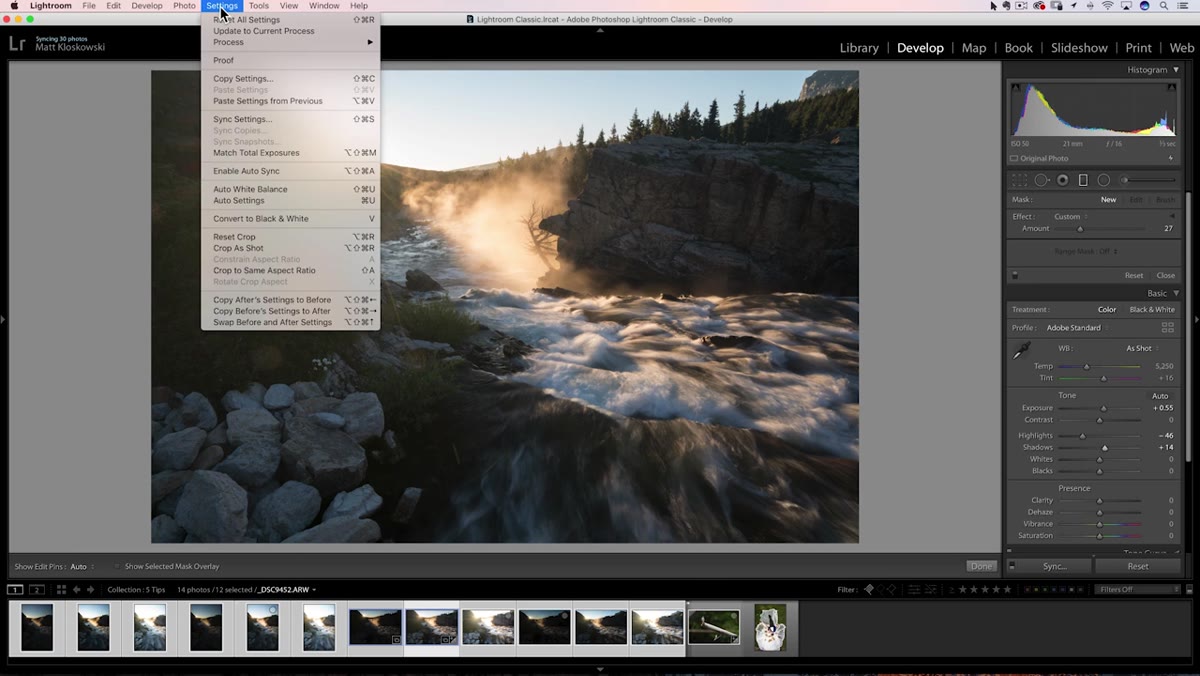Select the Graduated Filter tool

coord(1083,180)
